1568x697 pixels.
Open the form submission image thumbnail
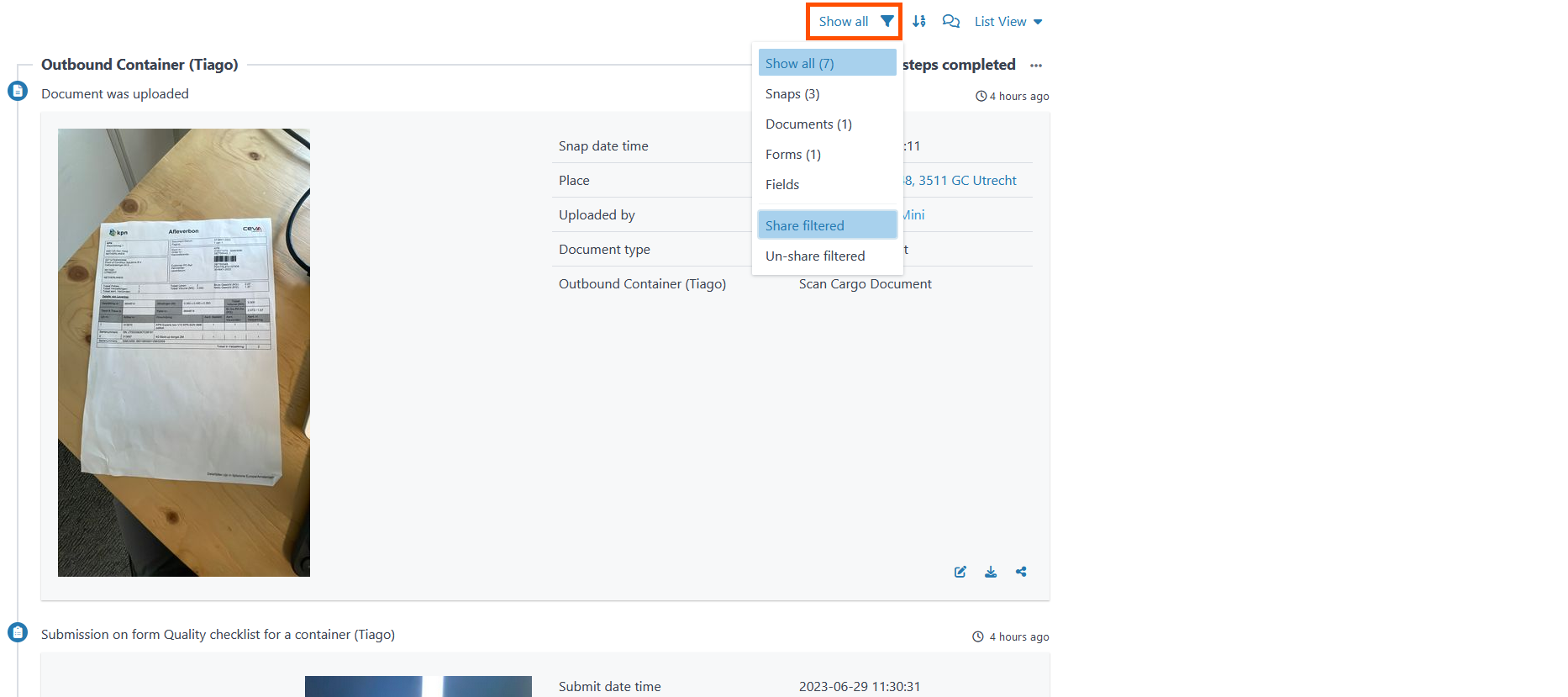tap(418, 686)
